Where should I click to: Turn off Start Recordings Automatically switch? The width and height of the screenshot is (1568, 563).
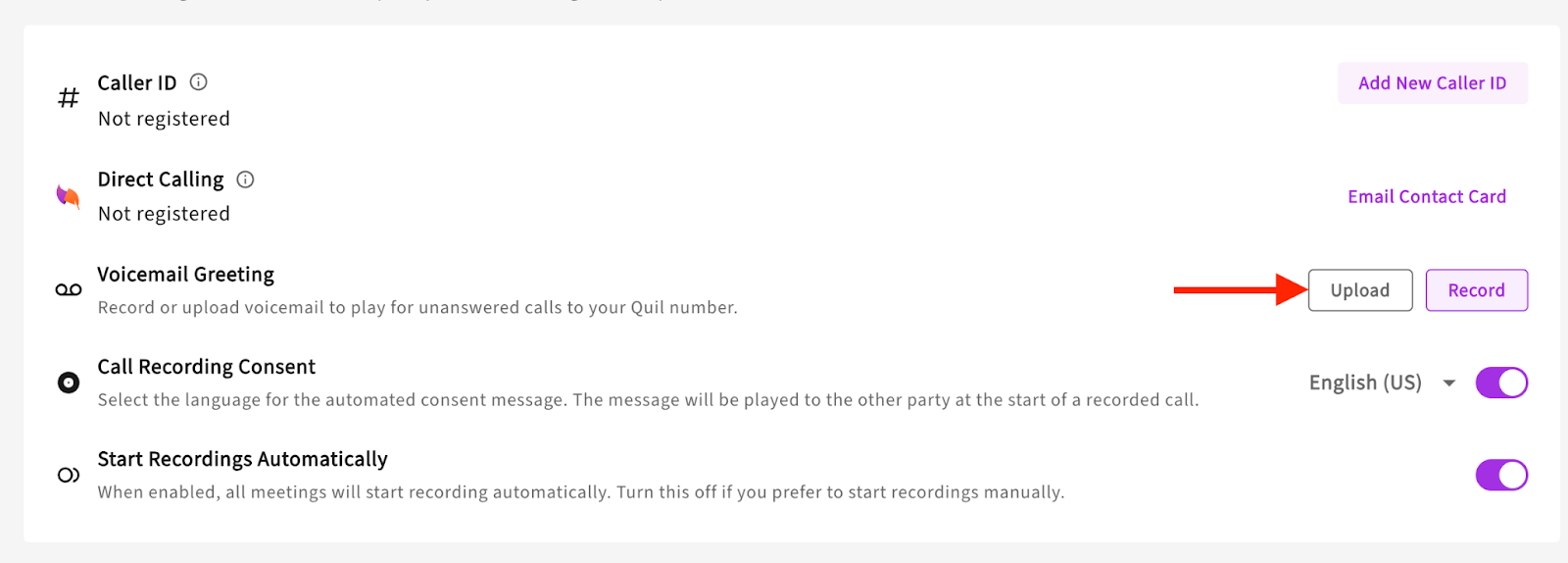click(x=1501, y=476)
